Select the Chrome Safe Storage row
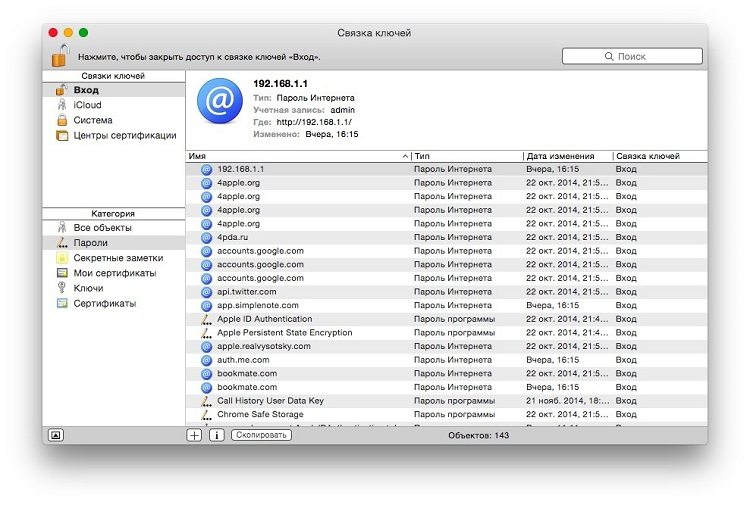Screen dimensions: 750x505 click(x=260, y=414)
